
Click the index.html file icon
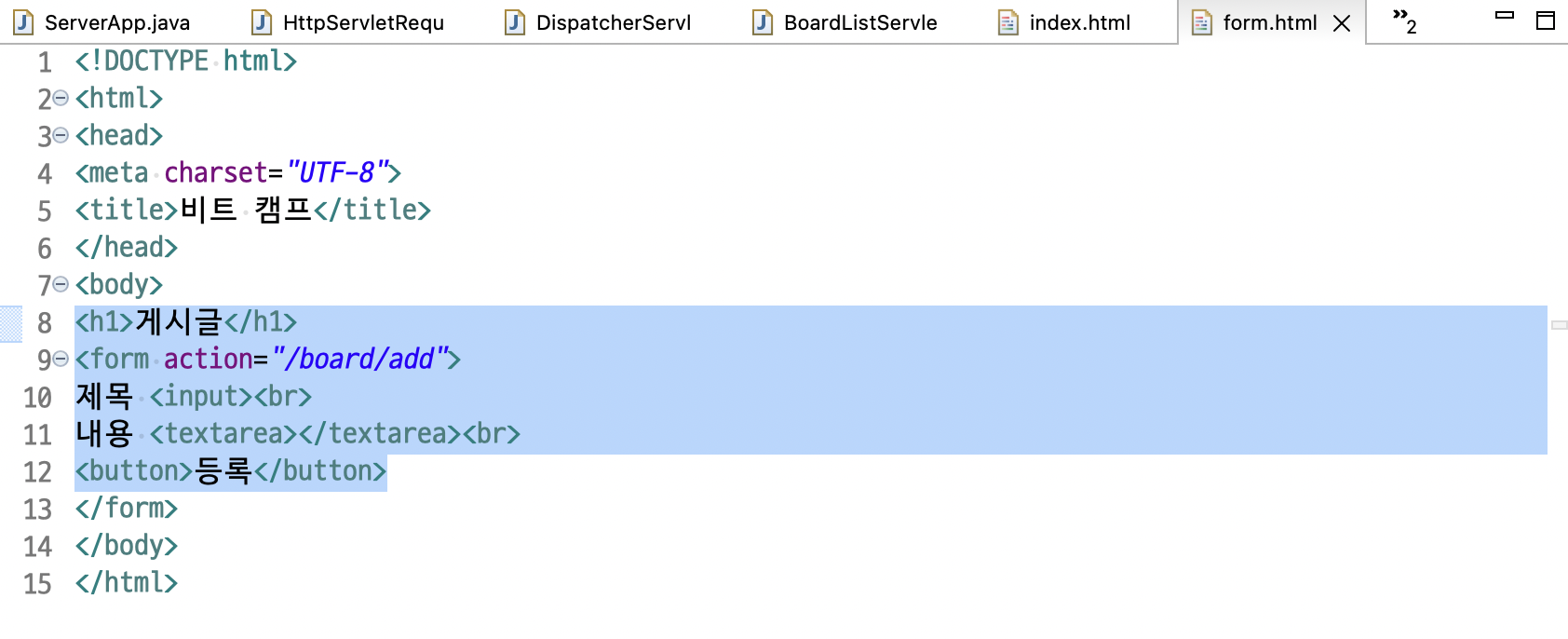coord(1008,22)
